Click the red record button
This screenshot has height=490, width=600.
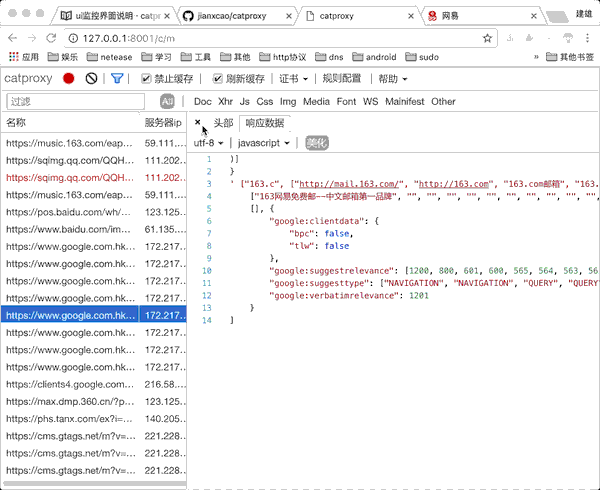tap(69, 78)
